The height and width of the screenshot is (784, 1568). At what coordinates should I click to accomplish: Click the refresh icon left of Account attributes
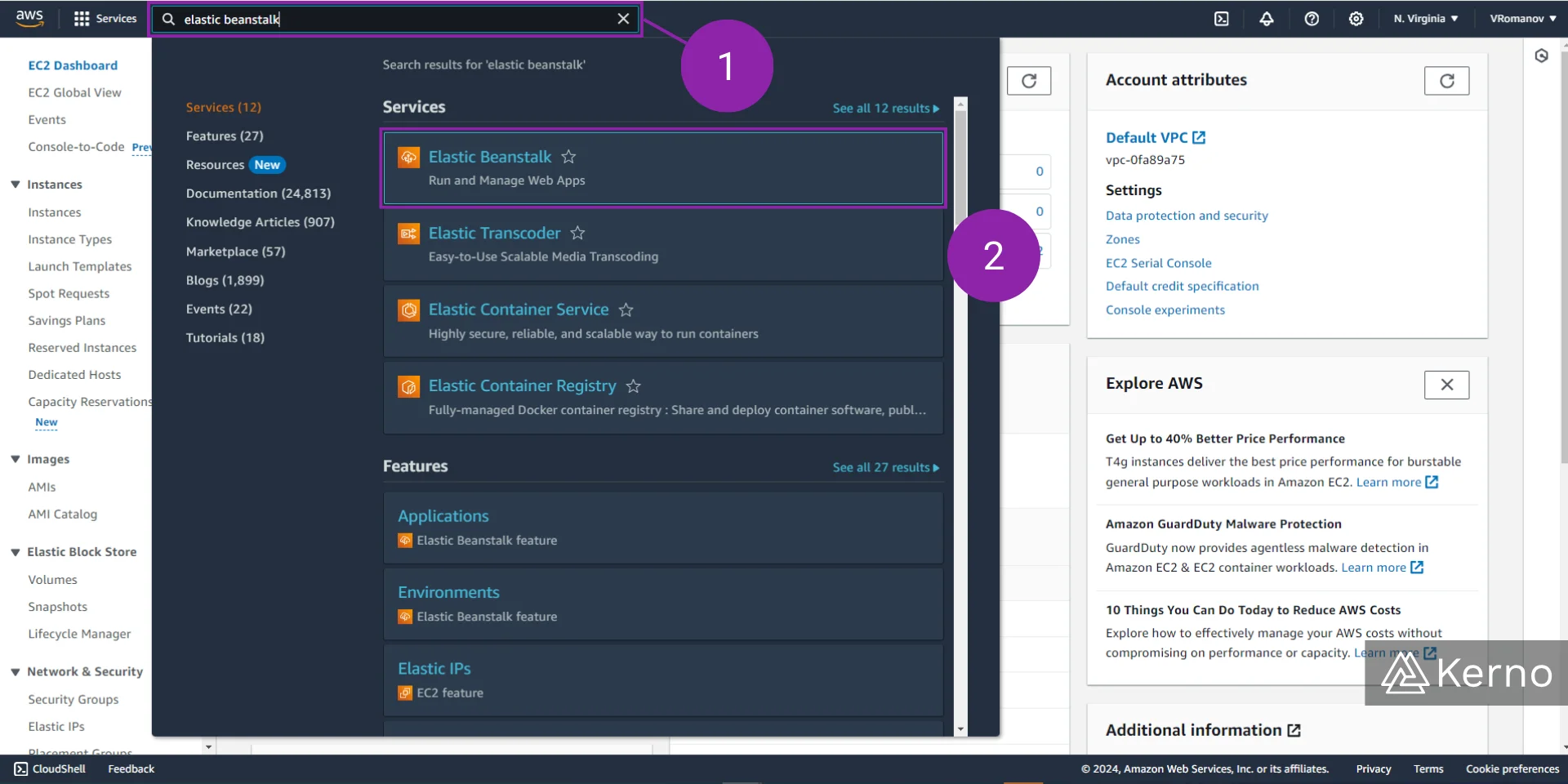click(x=1029, y=80)
